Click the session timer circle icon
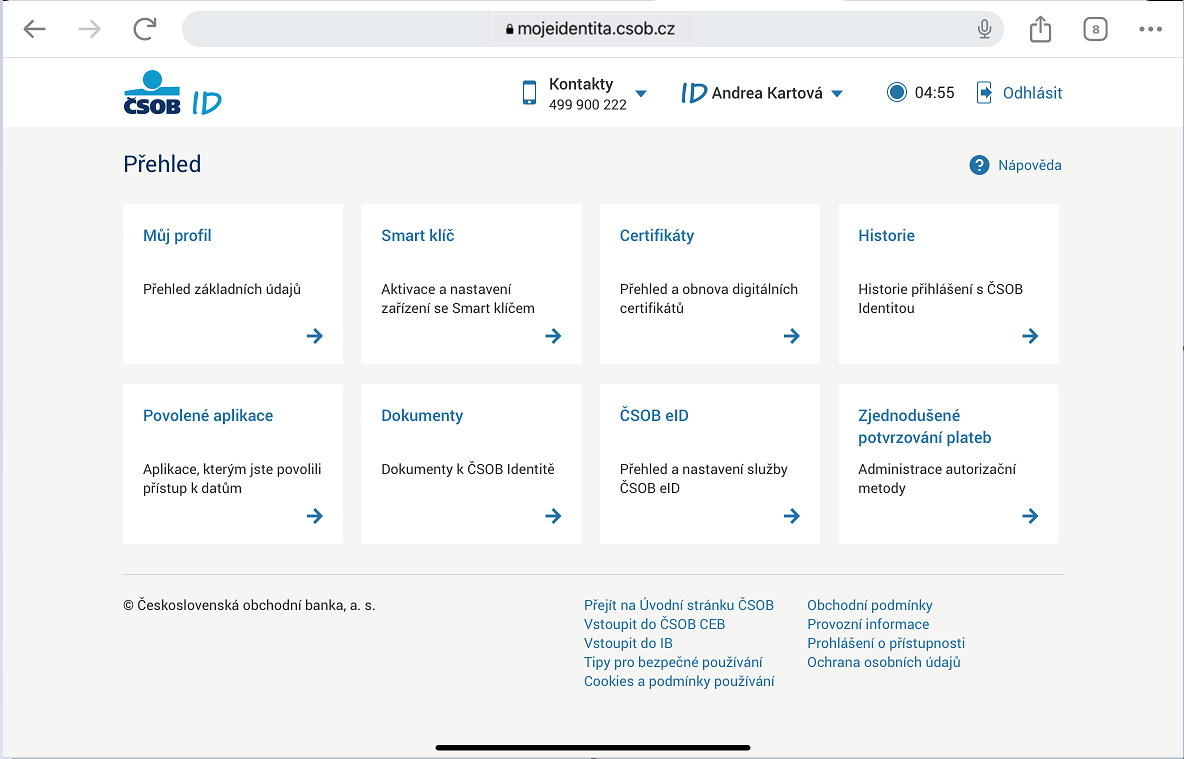 pyautogui.click(x=896, y=92)
